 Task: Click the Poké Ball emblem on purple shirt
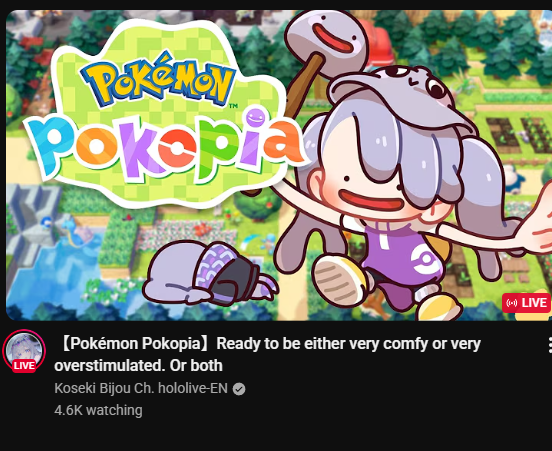[x=425, y=261]
